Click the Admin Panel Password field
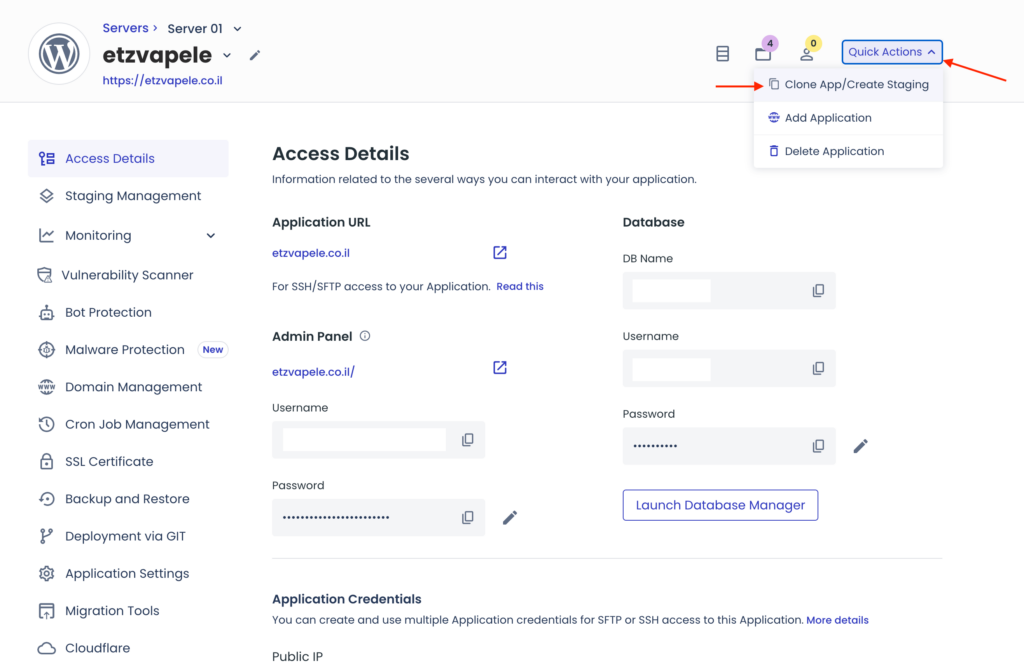Image resolution: width=1024 pixels, height=666 pixels. pyautogui.click(x=379, y=517)
